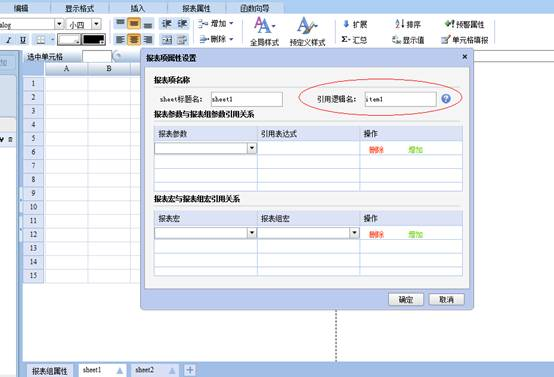
Task: Toggle right horizontal alignment
Action: tap(148, 40)
